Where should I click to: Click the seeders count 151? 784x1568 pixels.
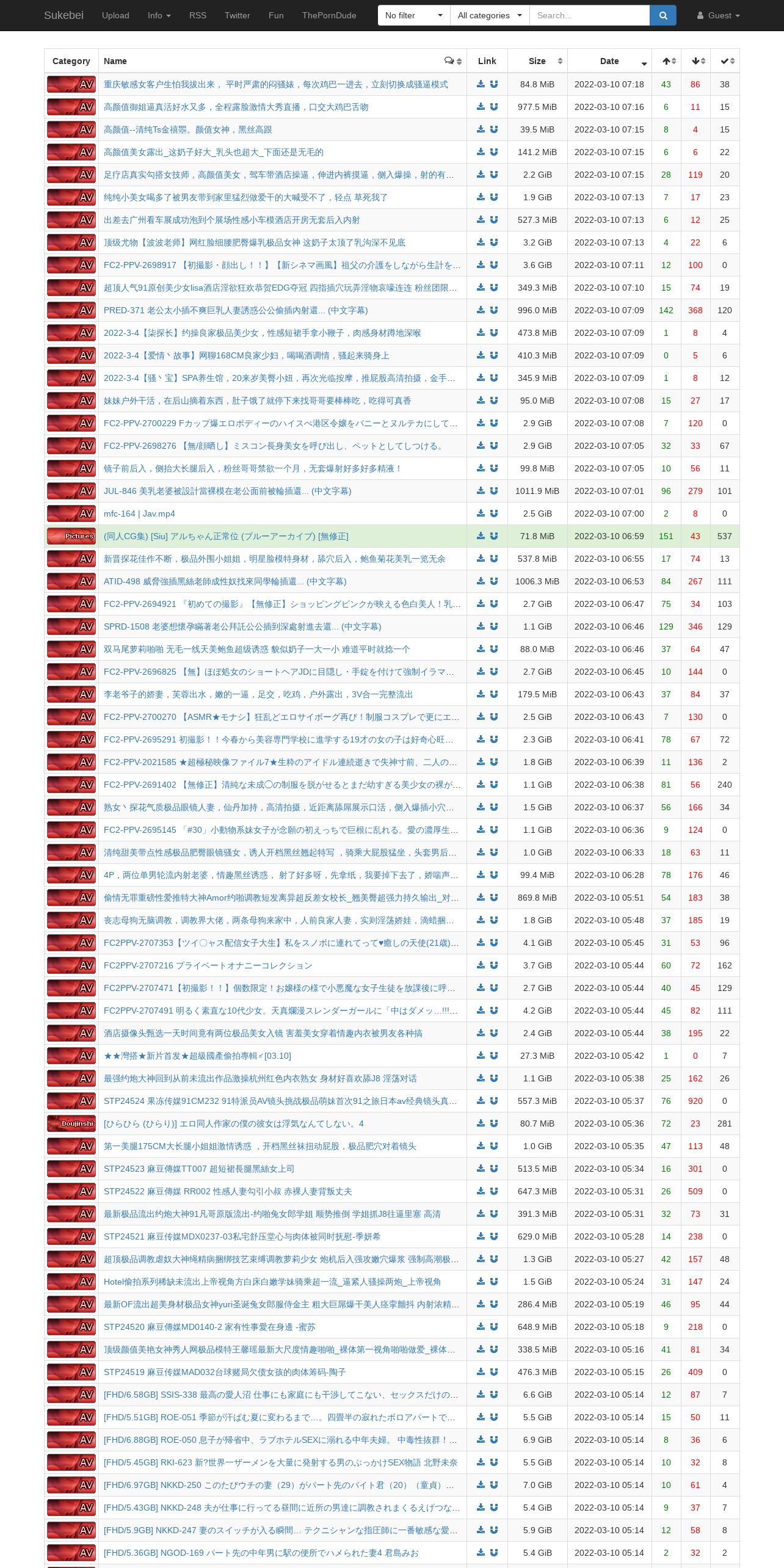666,536
